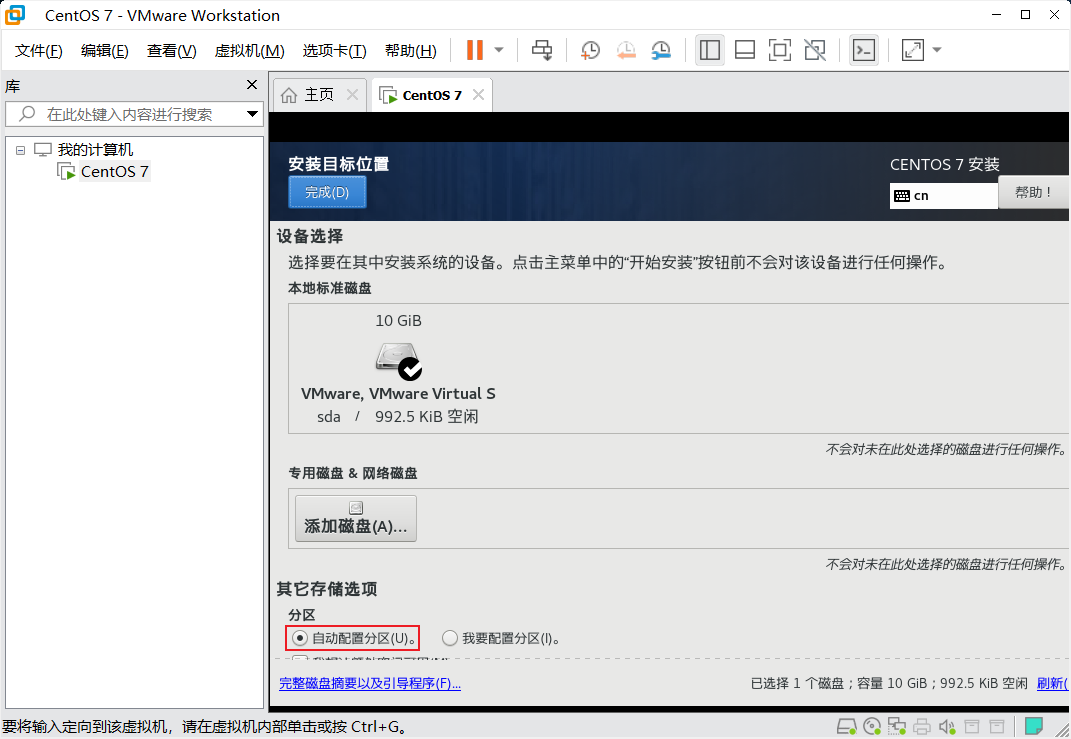Switch to Unity mode icon
1071x739 pixels.
[x=815, y=50]
